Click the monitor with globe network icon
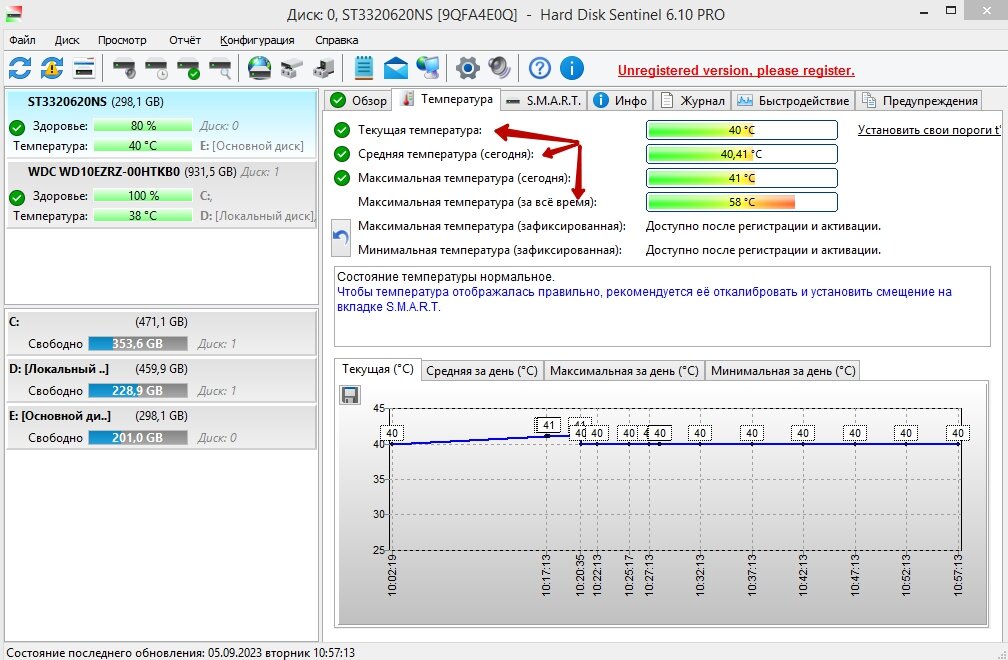Viewport: 1008px width, 660px height. tap(428, 67)
